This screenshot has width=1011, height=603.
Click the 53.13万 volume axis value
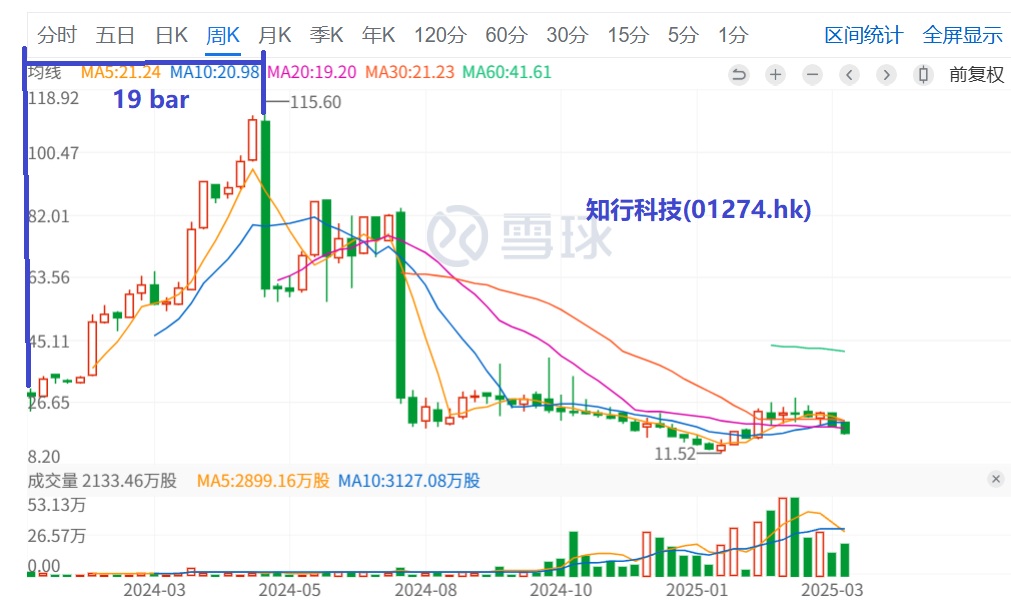click(x=57, y=505)
